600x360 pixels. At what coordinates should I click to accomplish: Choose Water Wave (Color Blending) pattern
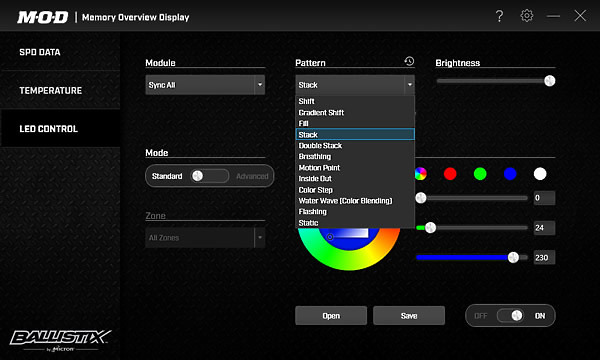[x=355, y=201]
